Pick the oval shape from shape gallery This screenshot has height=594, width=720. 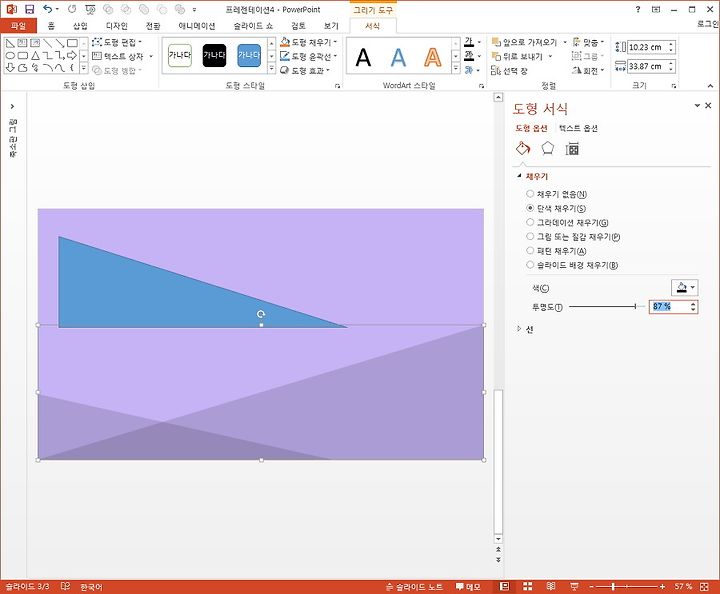[10, 56]
